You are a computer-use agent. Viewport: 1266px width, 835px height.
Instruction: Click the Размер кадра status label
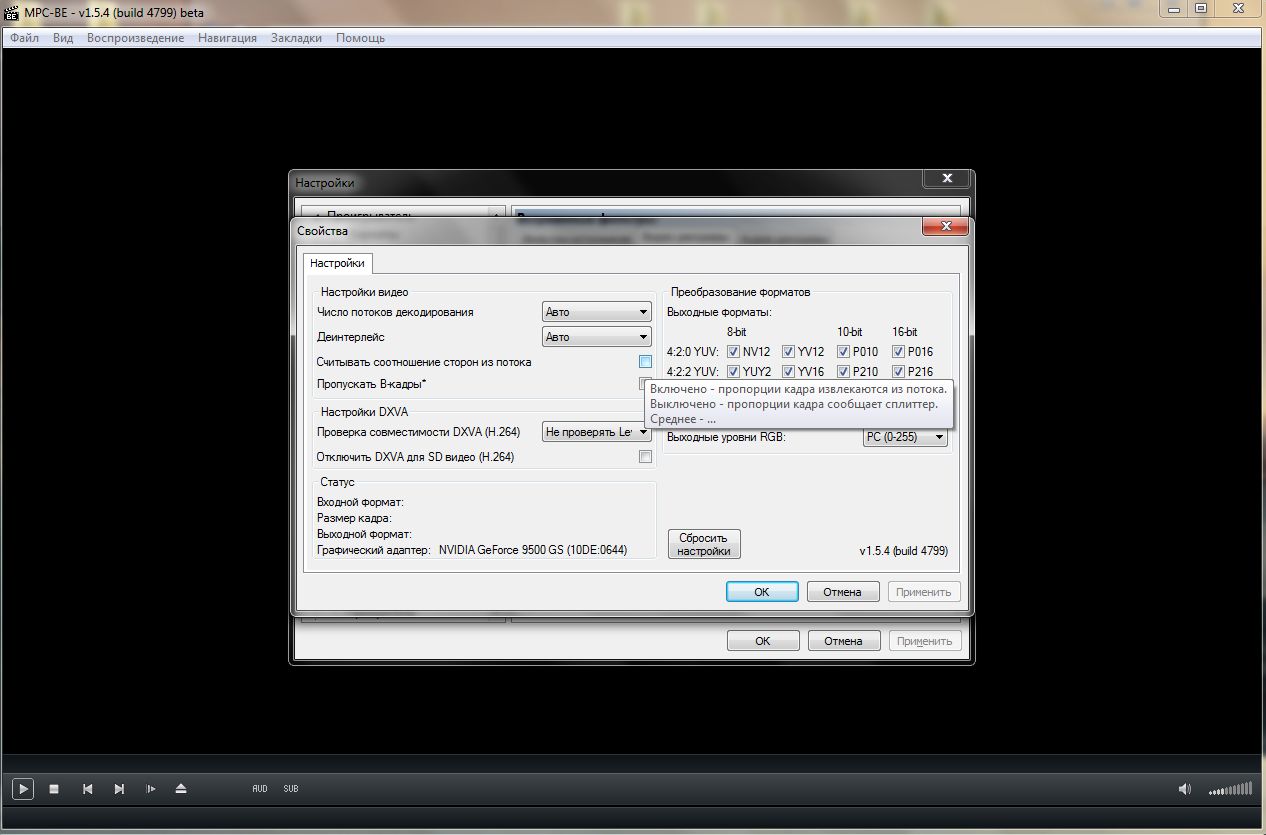(x=354, y=518)
